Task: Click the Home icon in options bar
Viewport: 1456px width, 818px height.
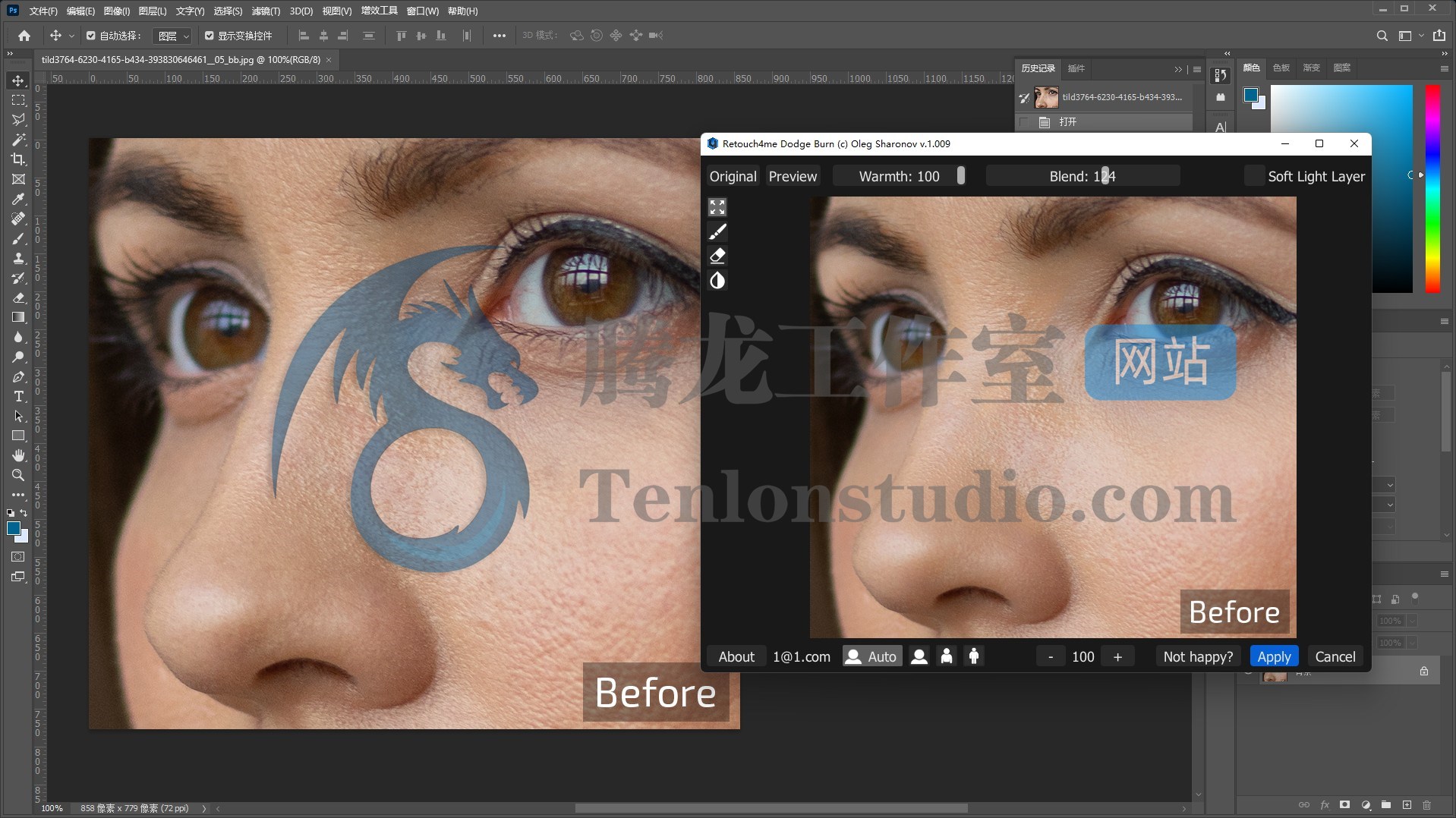Action: click(24, 36)
